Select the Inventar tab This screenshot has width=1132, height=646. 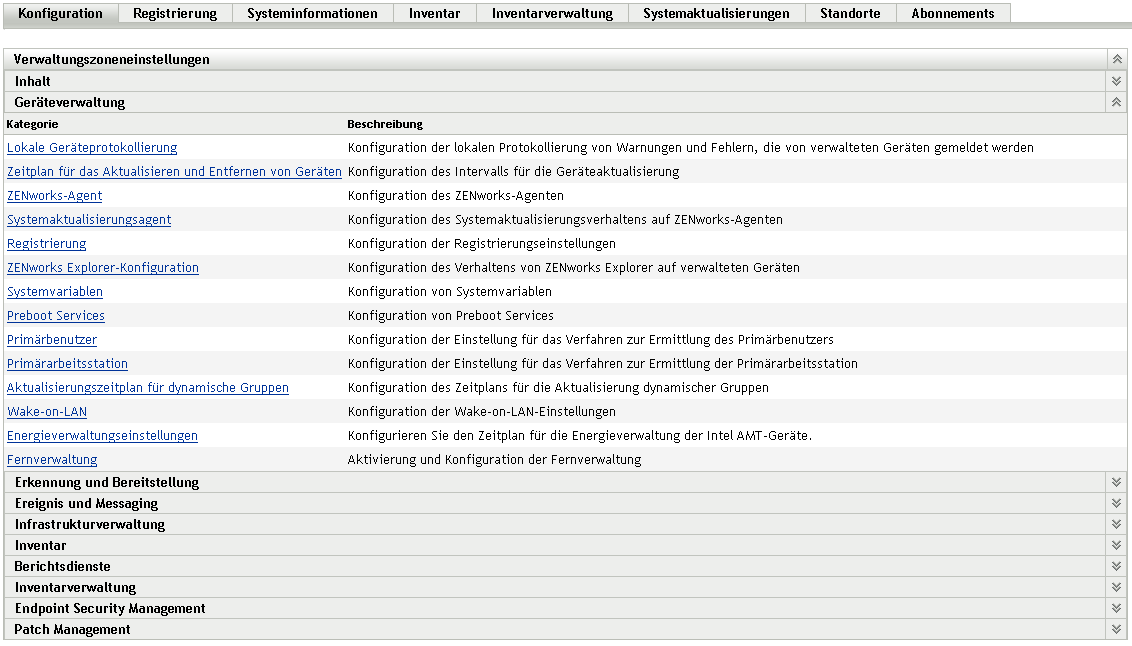pyautogui.click(x=435, y=14)
